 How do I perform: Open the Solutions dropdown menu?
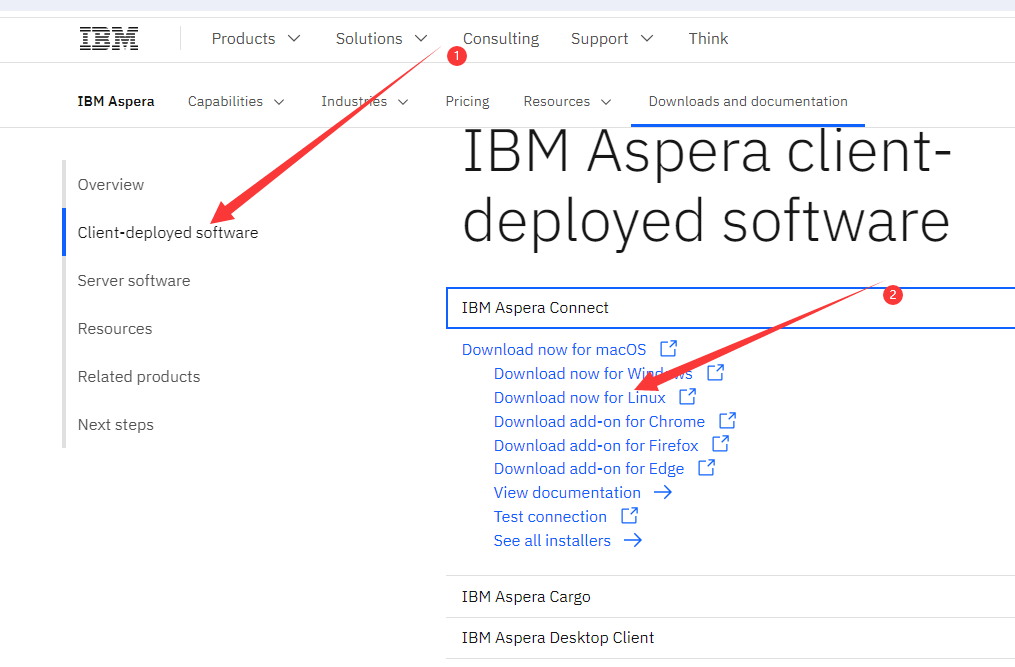pyautogui.click(x=382, y=39)
